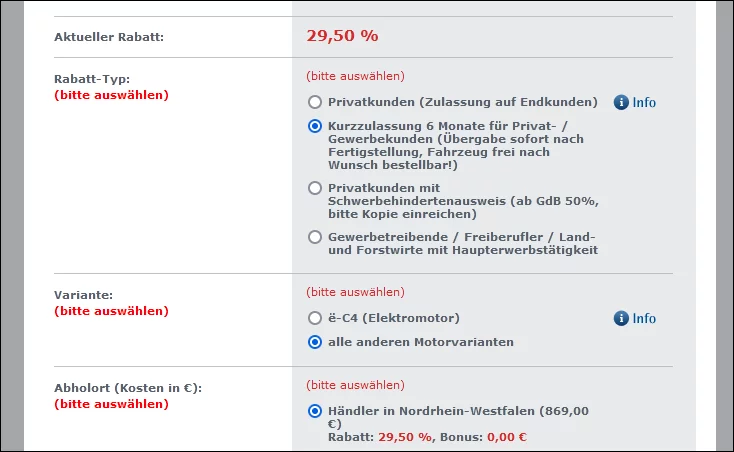734x452 pixels.
Task: Select Händler in Nordrhein-Westfalen radio button
Action: click(315, 411)
